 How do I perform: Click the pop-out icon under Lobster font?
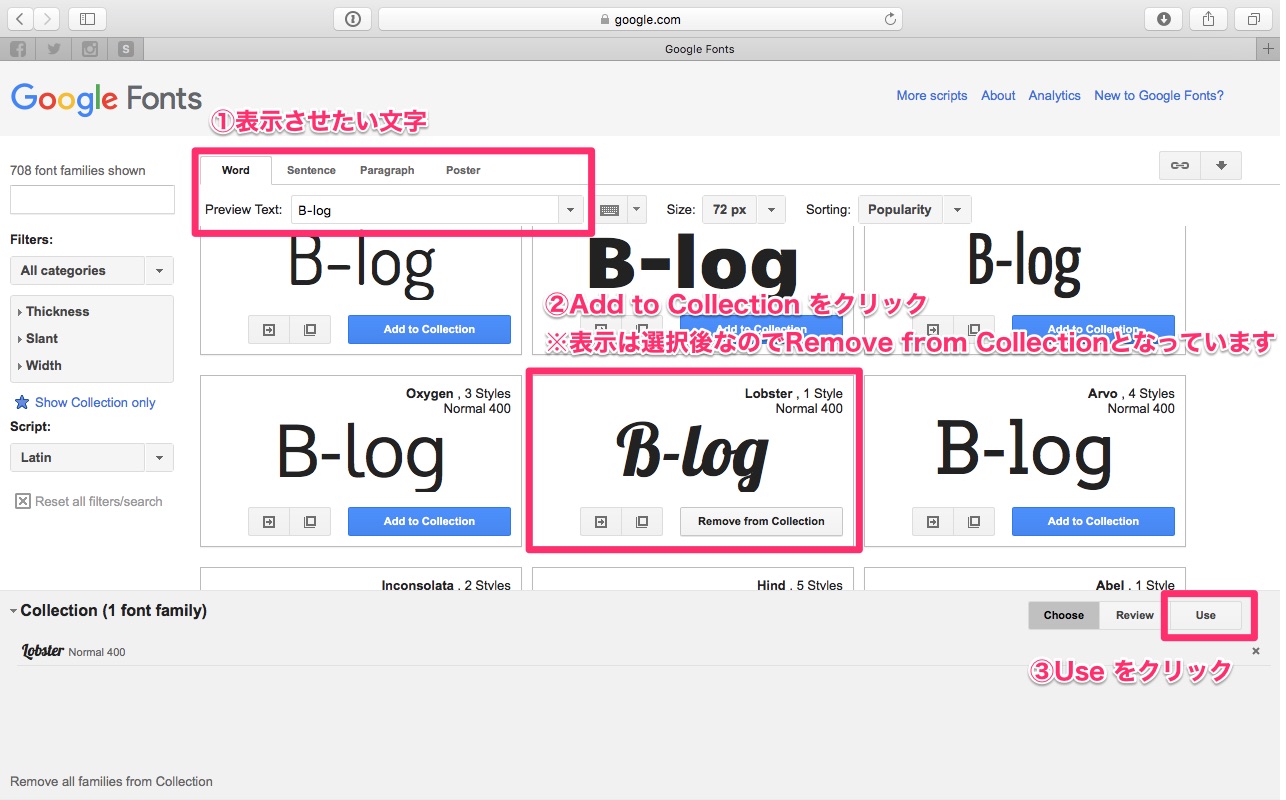coord(642,522)
